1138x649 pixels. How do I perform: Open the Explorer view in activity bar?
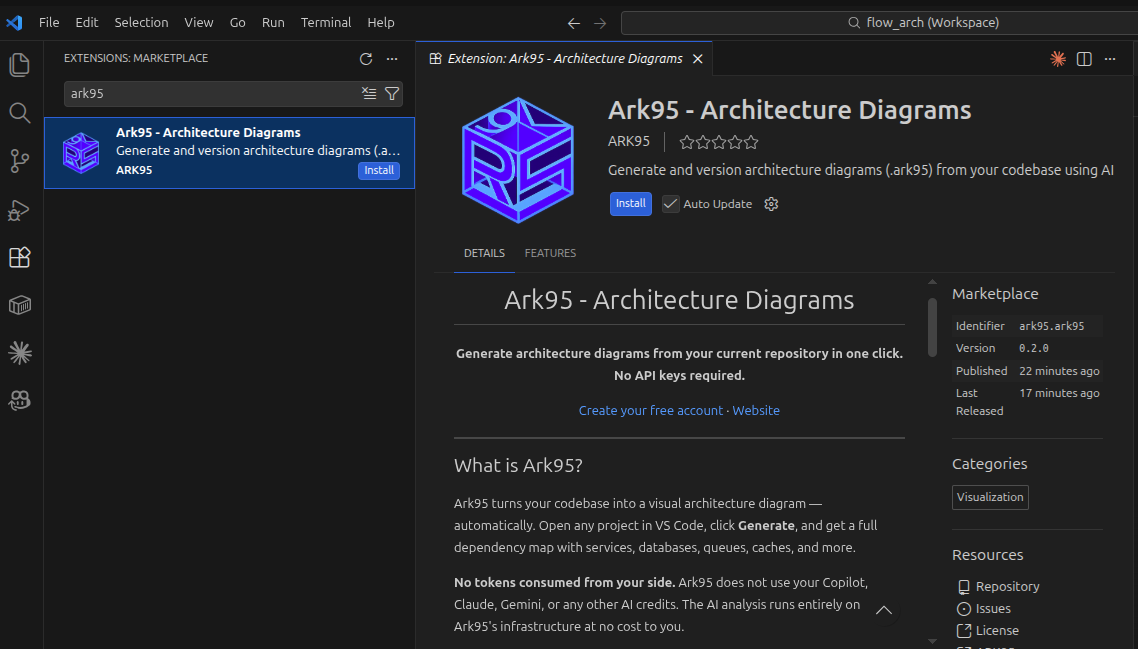pyautogui.click(x=20, y=66)
